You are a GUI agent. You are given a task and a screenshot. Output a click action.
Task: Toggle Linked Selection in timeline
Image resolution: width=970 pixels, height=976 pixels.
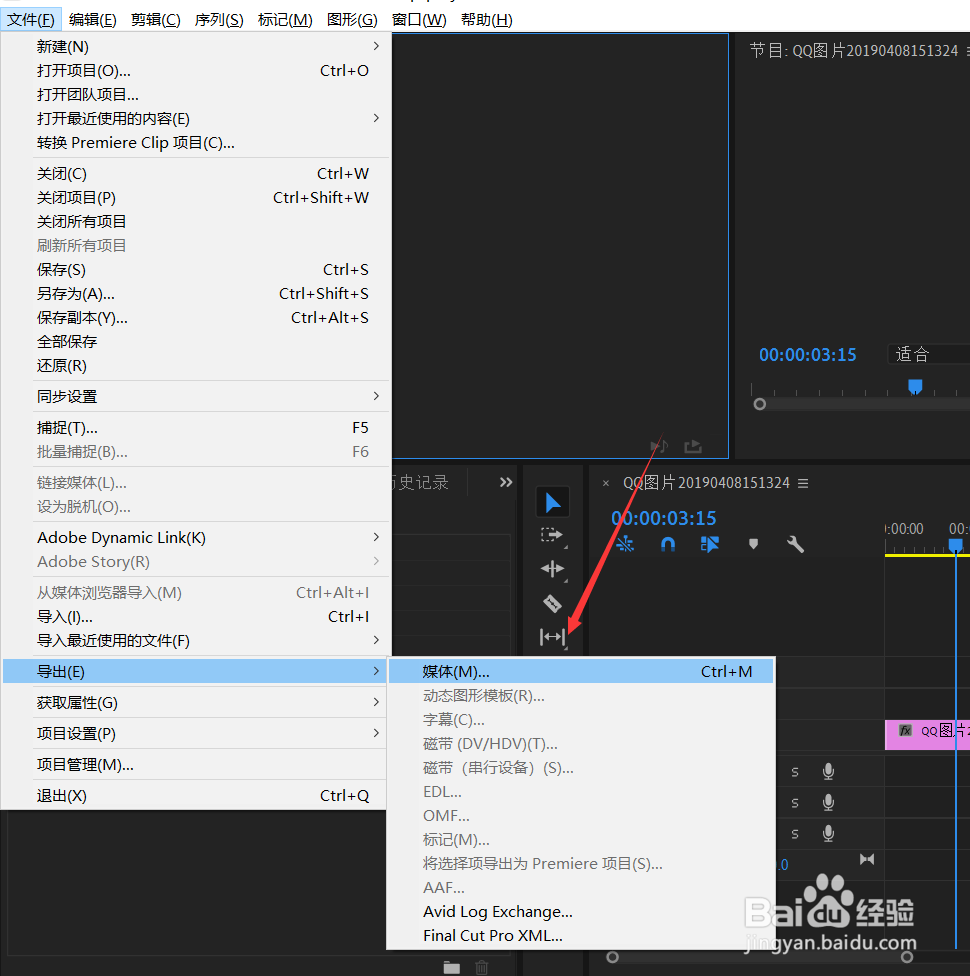tap(709, 545)
